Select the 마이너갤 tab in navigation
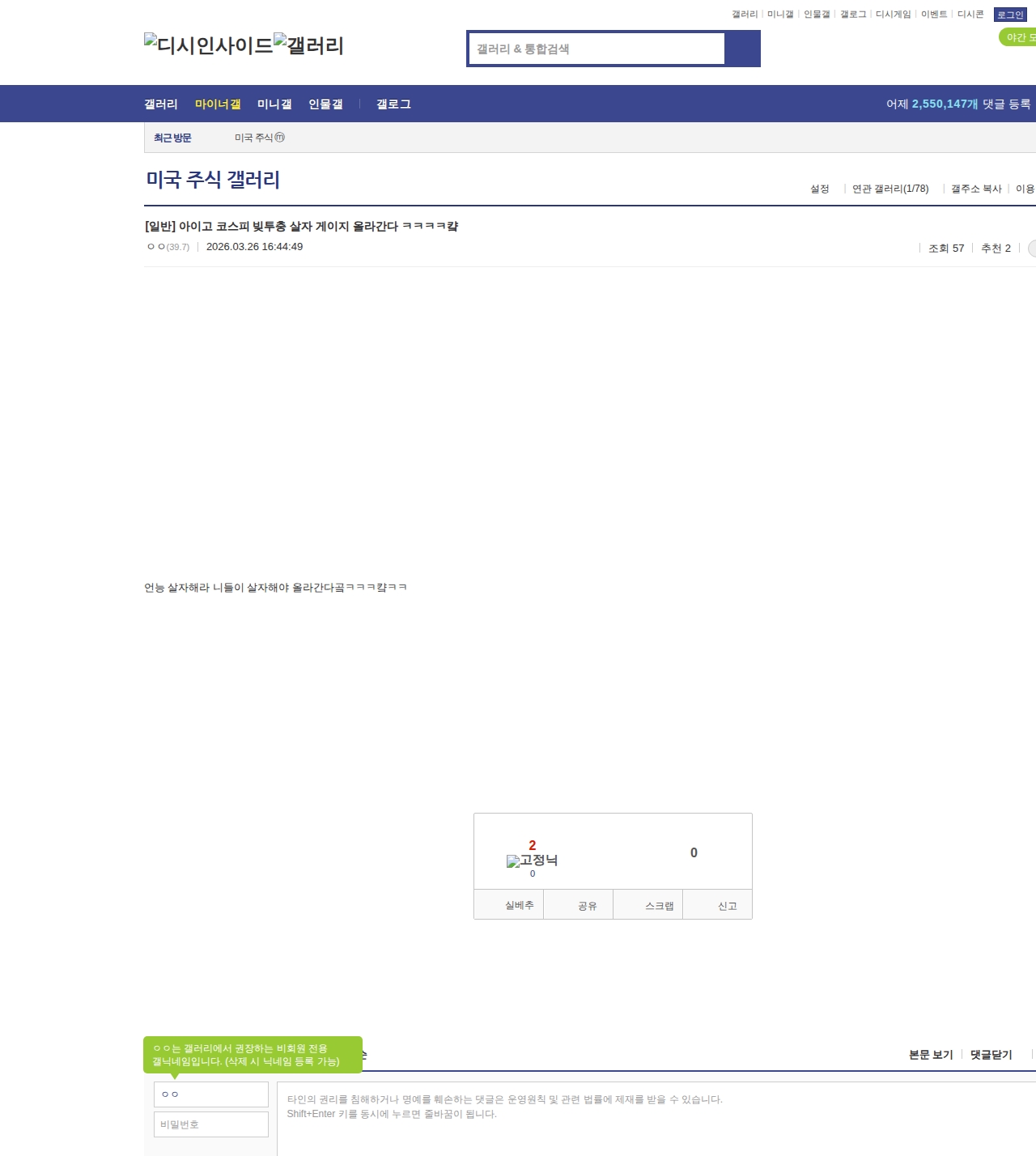This screenshot has width=1036, height=1156. (x=218, y=104)
